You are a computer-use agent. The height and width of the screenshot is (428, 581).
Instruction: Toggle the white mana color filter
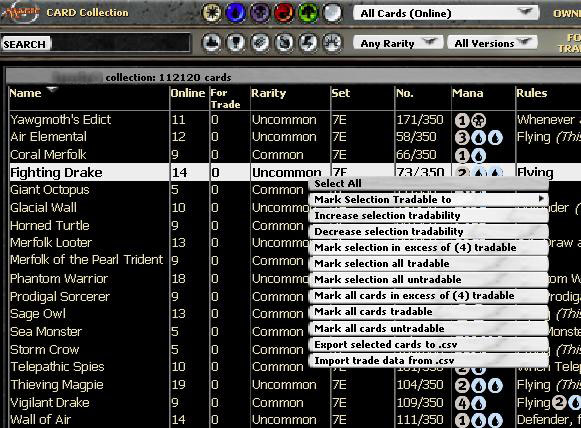tap(212, 13)
